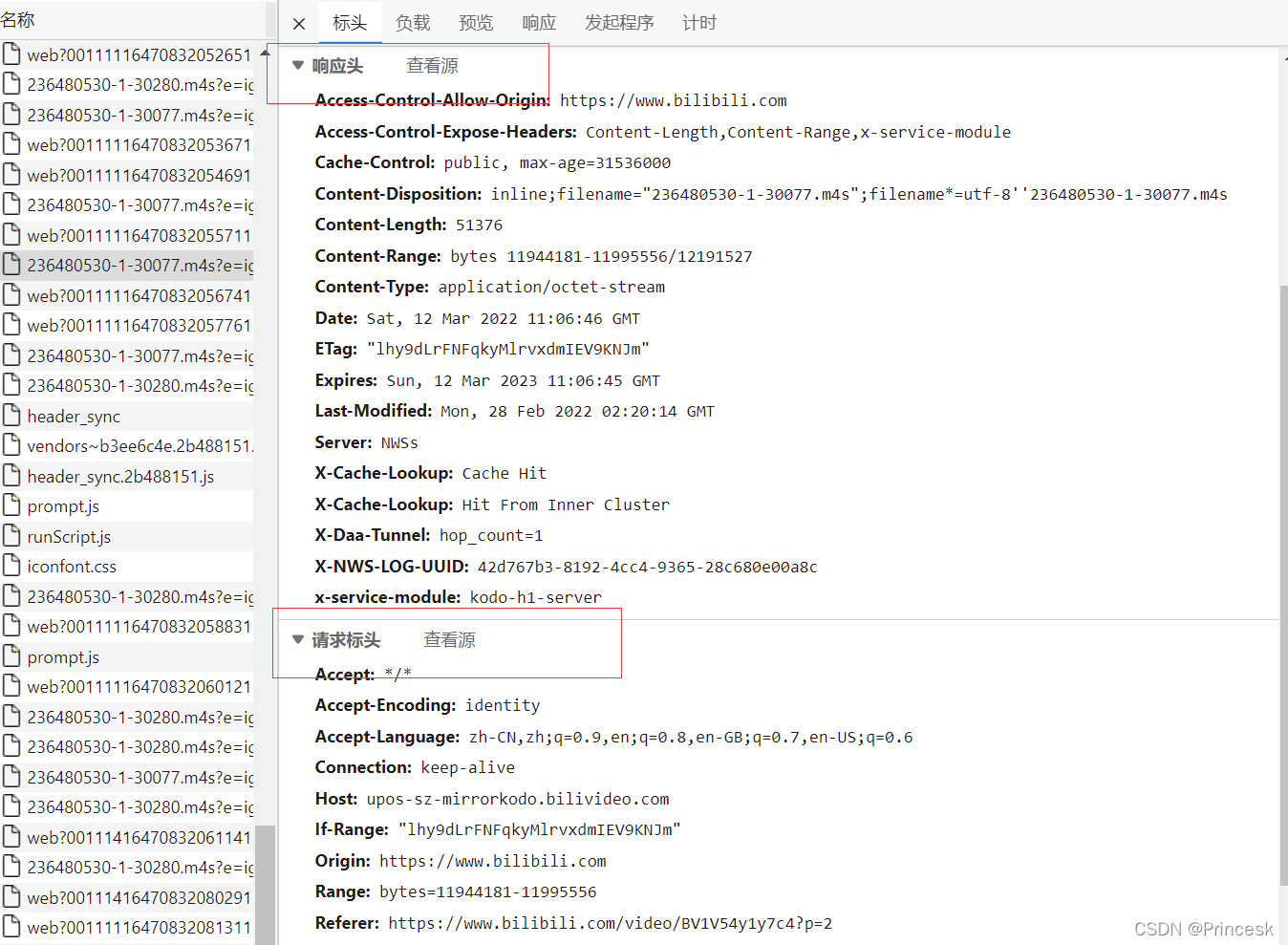Click file icon of vendors~b3ee6c4e row
The width and height of the screenshot is (1288, 945).
[11, 444]
